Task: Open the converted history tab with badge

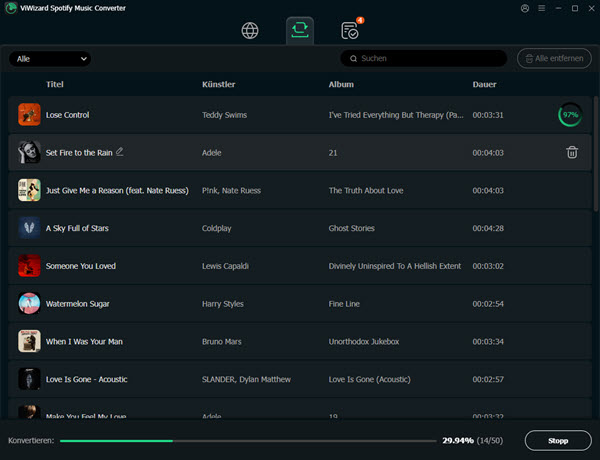Action: tap(350, 31)
